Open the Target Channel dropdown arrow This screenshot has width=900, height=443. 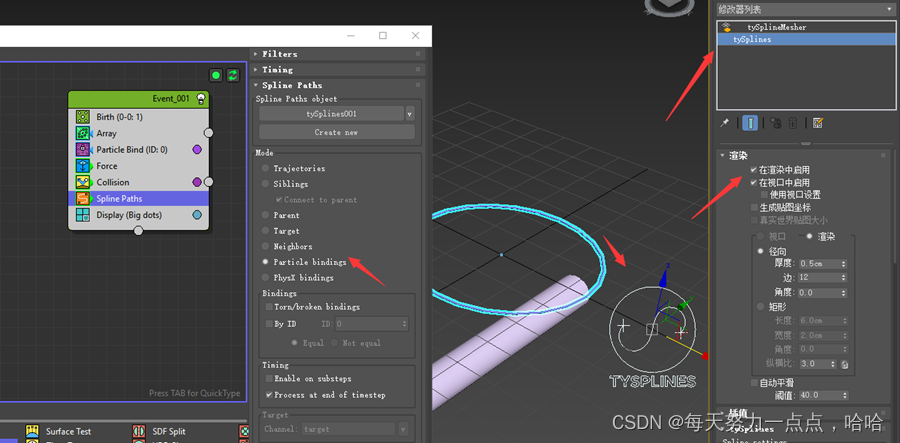pyautogui.click(x=403, y=429)
